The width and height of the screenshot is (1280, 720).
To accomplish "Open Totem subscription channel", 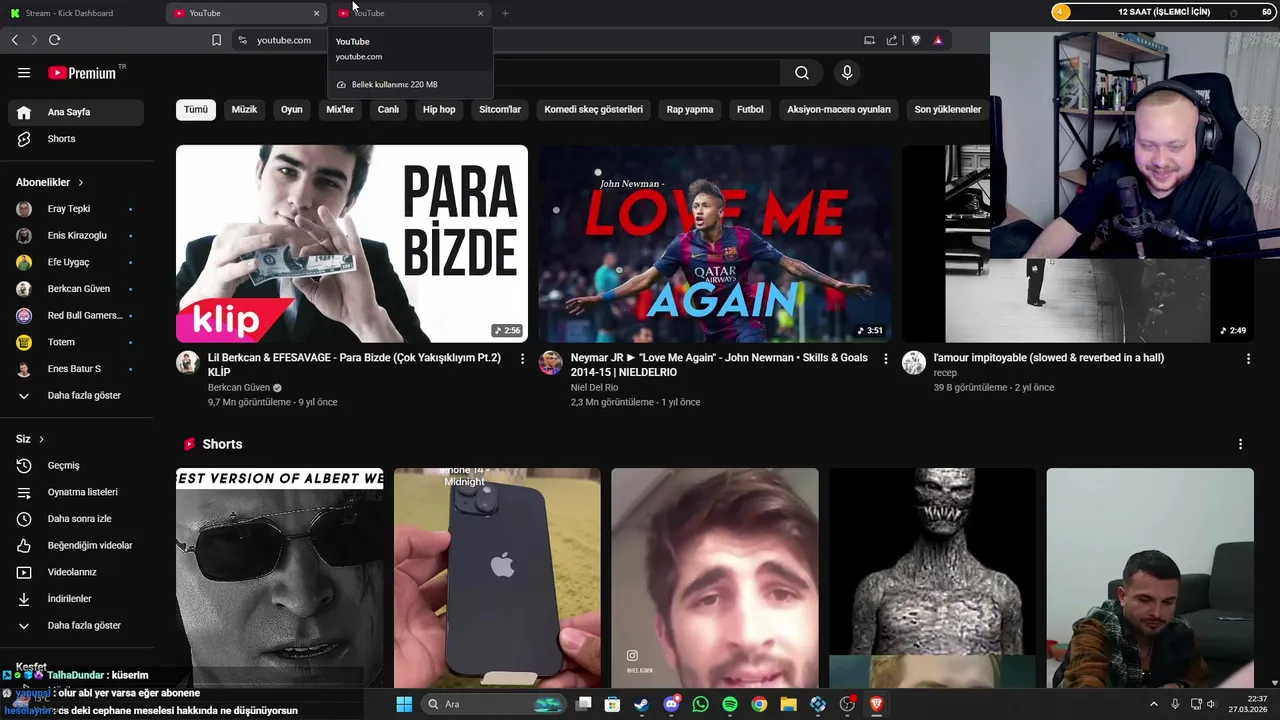I will tap(76, 342).
